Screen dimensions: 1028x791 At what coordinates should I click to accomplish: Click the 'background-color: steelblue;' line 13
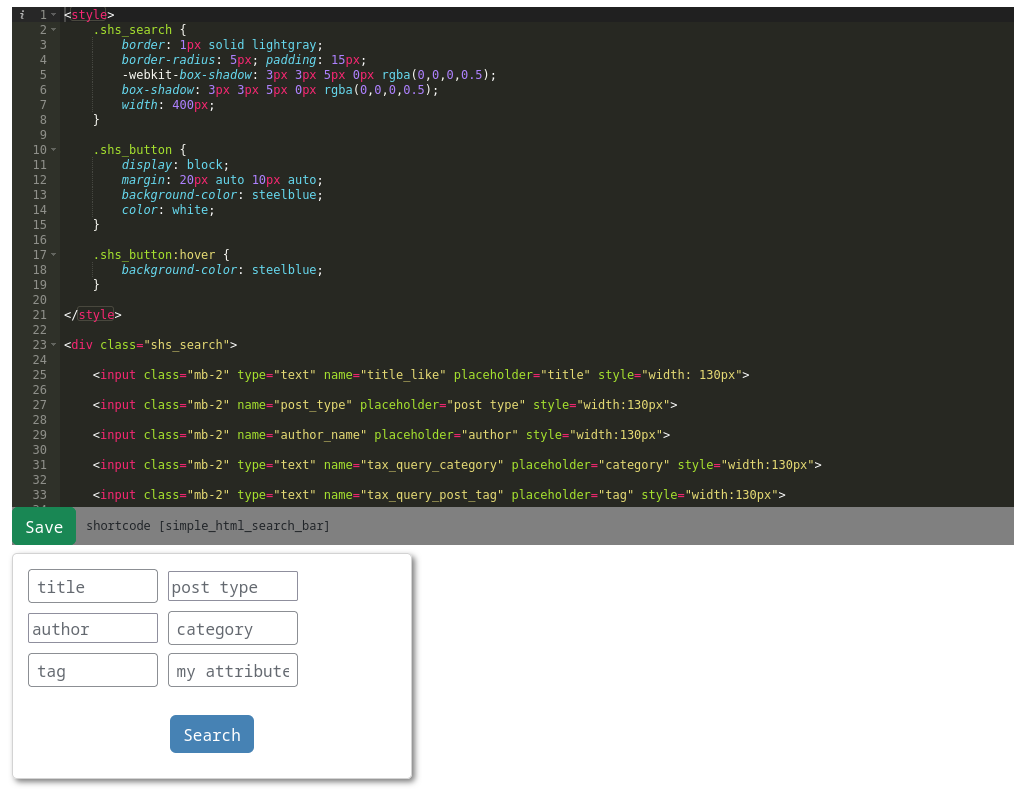point(222,195)
